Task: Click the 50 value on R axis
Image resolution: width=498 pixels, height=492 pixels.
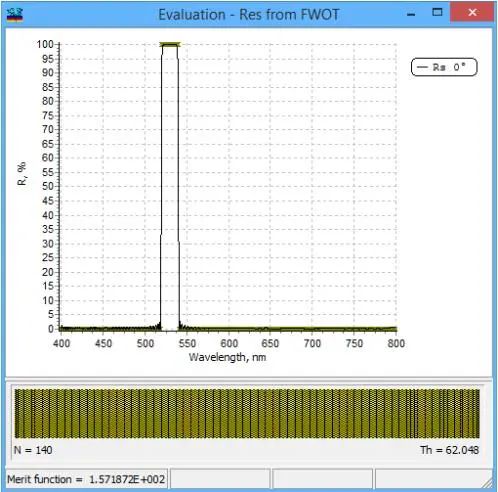Action: (x=48, y=186)
